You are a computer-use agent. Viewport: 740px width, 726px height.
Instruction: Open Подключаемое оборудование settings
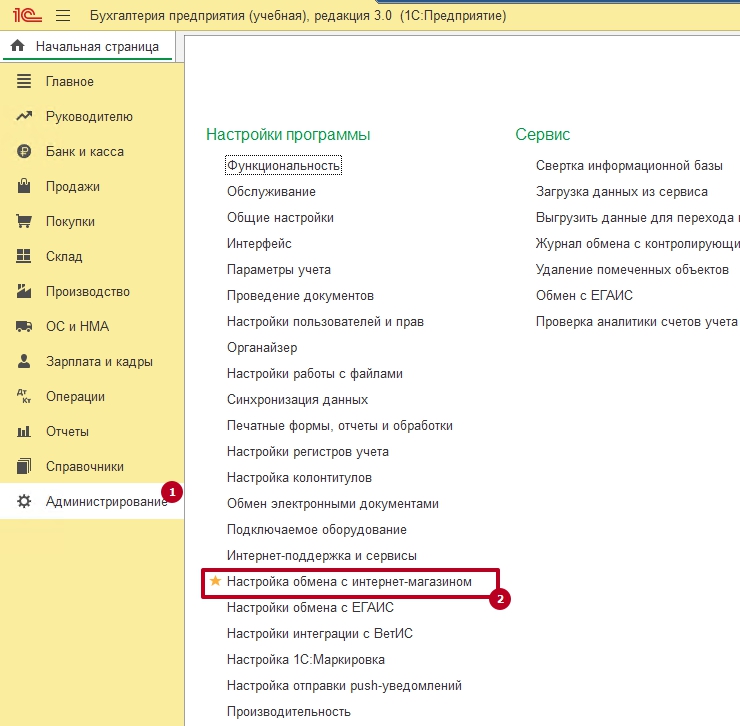316,529
